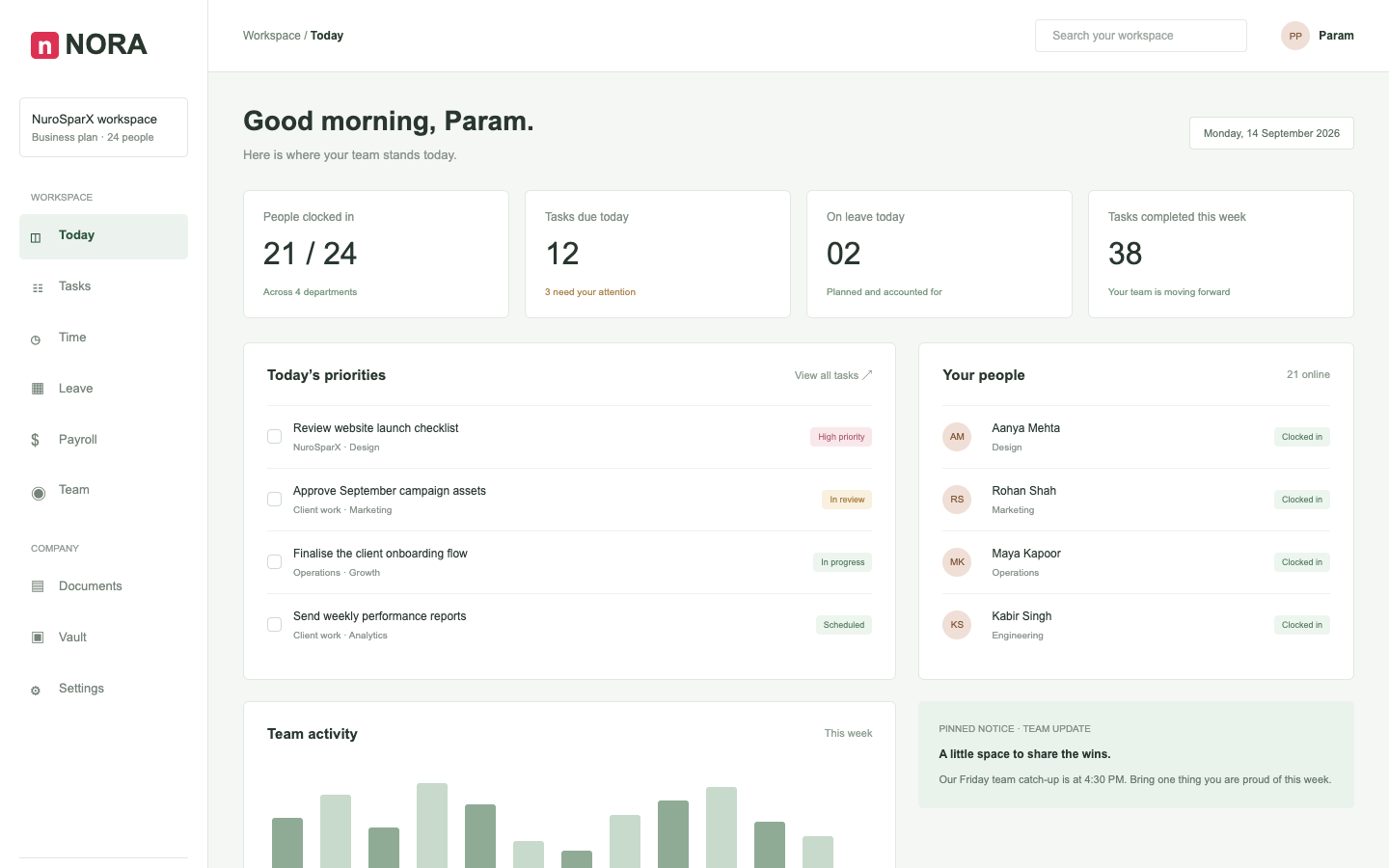The height and width of the screenshot is (868, 1389).
Task: Go to the Payroll section label
Action: 78,440
